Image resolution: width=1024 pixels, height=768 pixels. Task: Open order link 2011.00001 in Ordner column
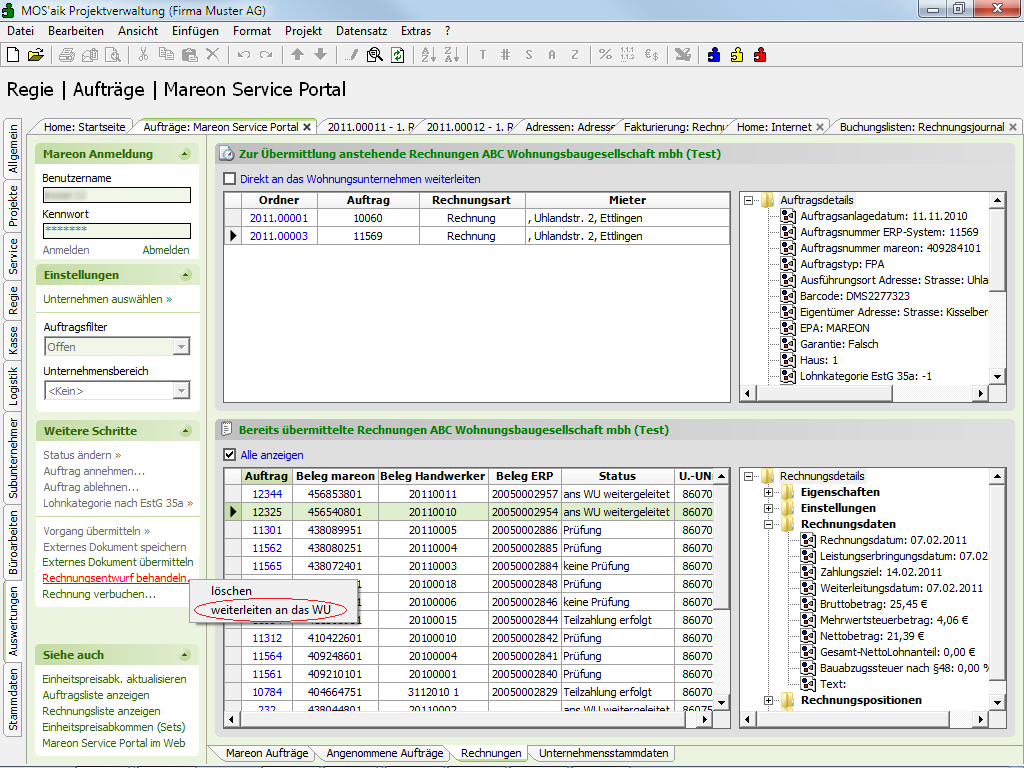click(x=279, y=218)
